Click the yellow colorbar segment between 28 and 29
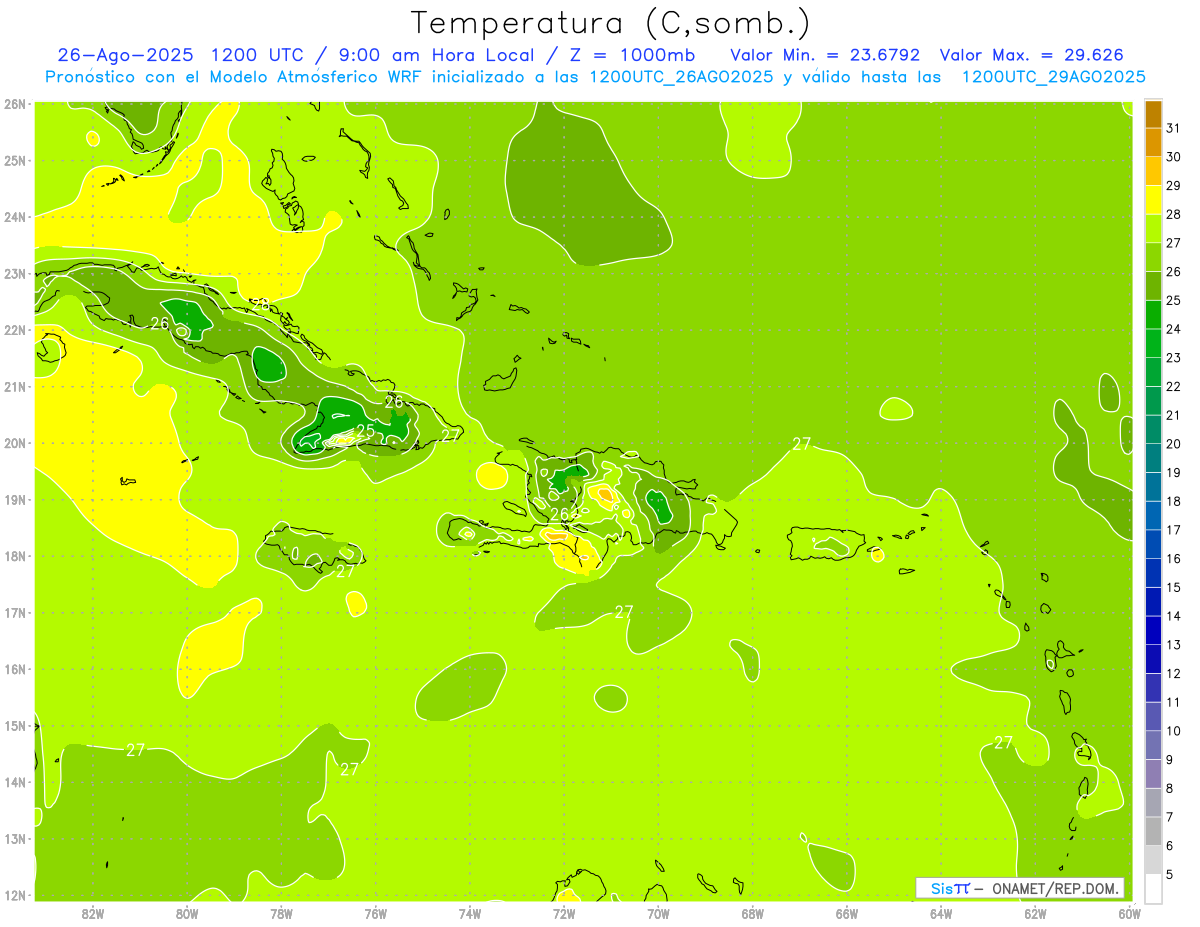 point(1153,200)
